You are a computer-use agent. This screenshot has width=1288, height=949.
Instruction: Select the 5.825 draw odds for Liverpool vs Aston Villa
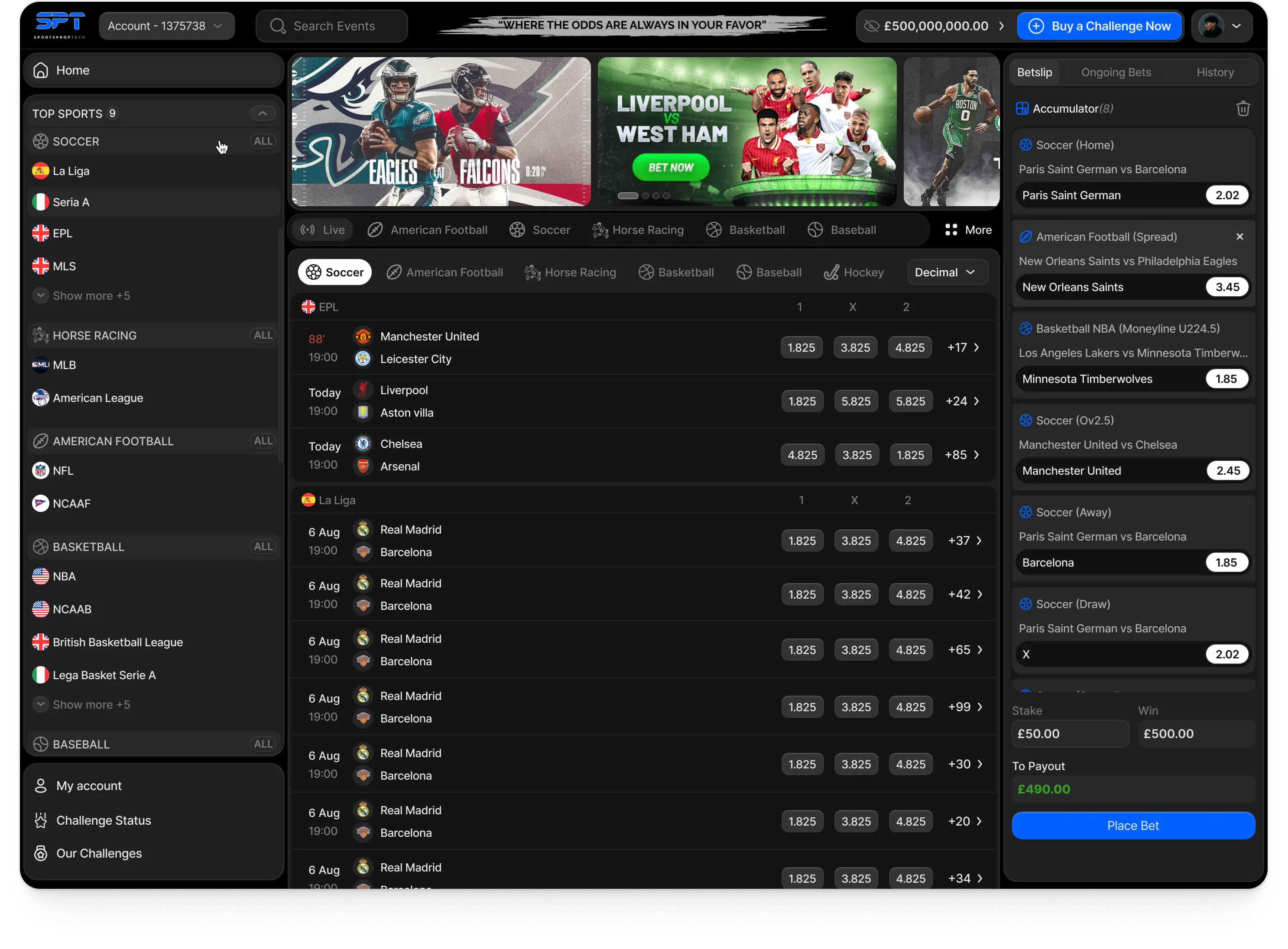[x=855, y=402]
